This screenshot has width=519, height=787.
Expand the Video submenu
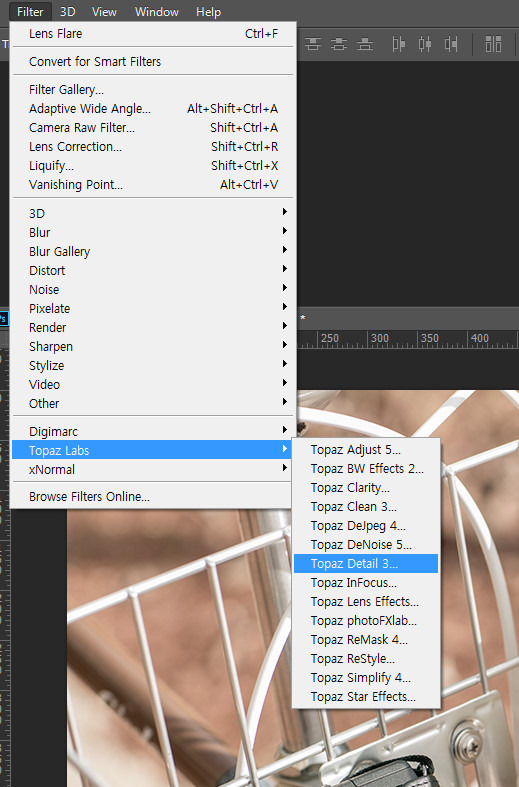[x=153, y=385]
